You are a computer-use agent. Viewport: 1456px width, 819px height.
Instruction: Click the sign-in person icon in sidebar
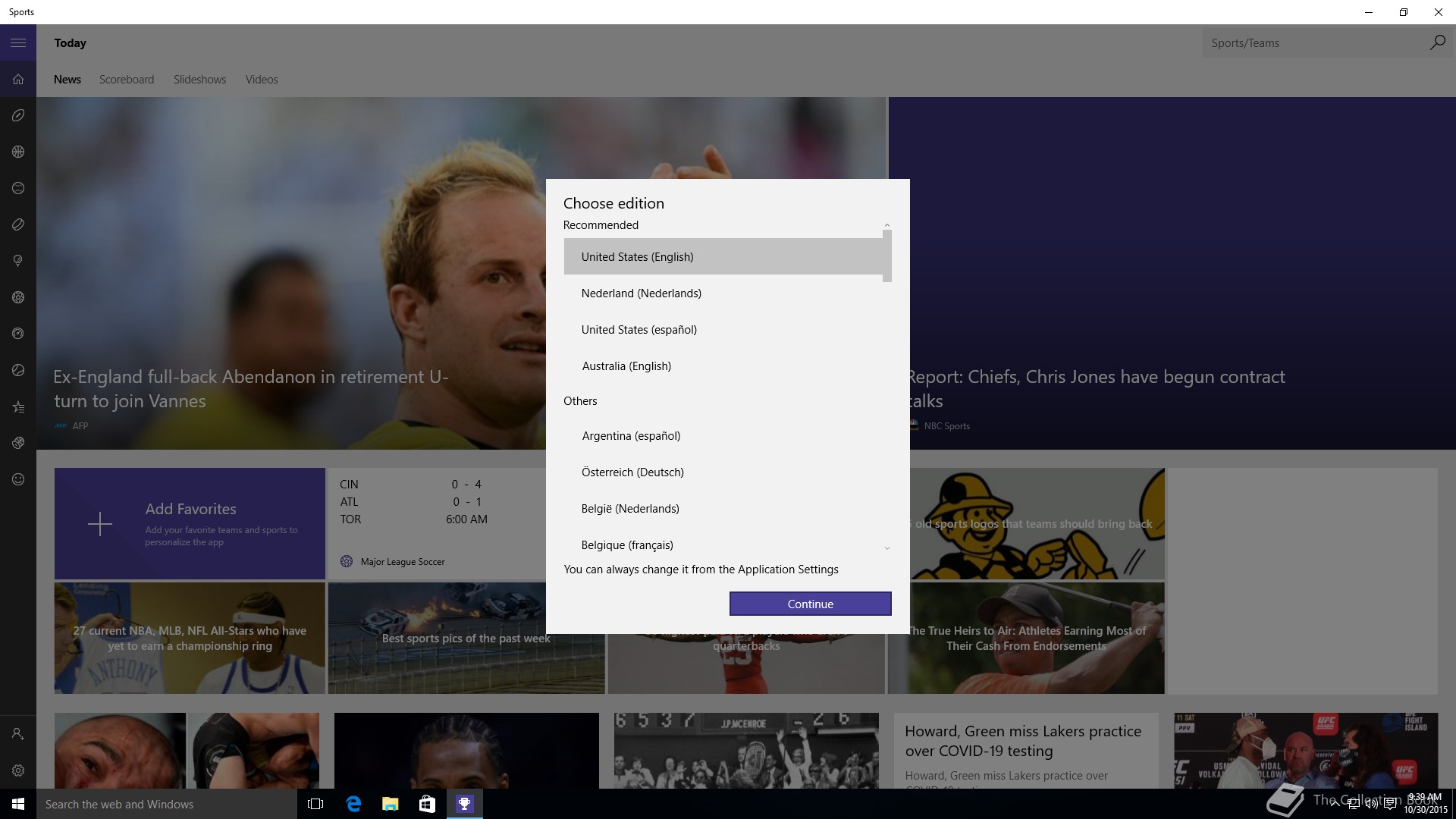tap(18, 734)
